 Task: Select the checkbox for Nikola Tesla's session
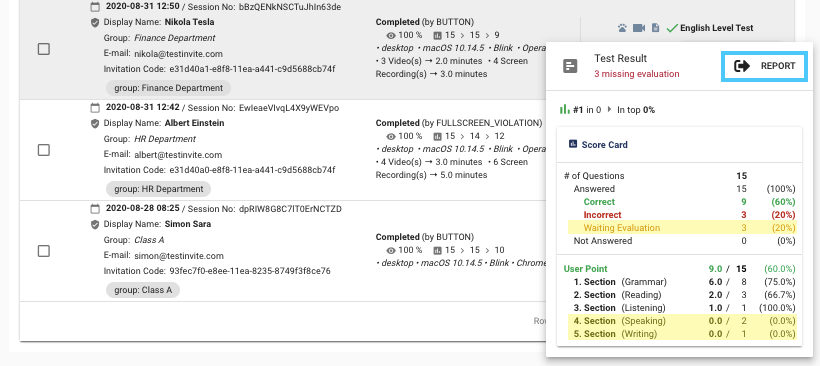[44, 49]
